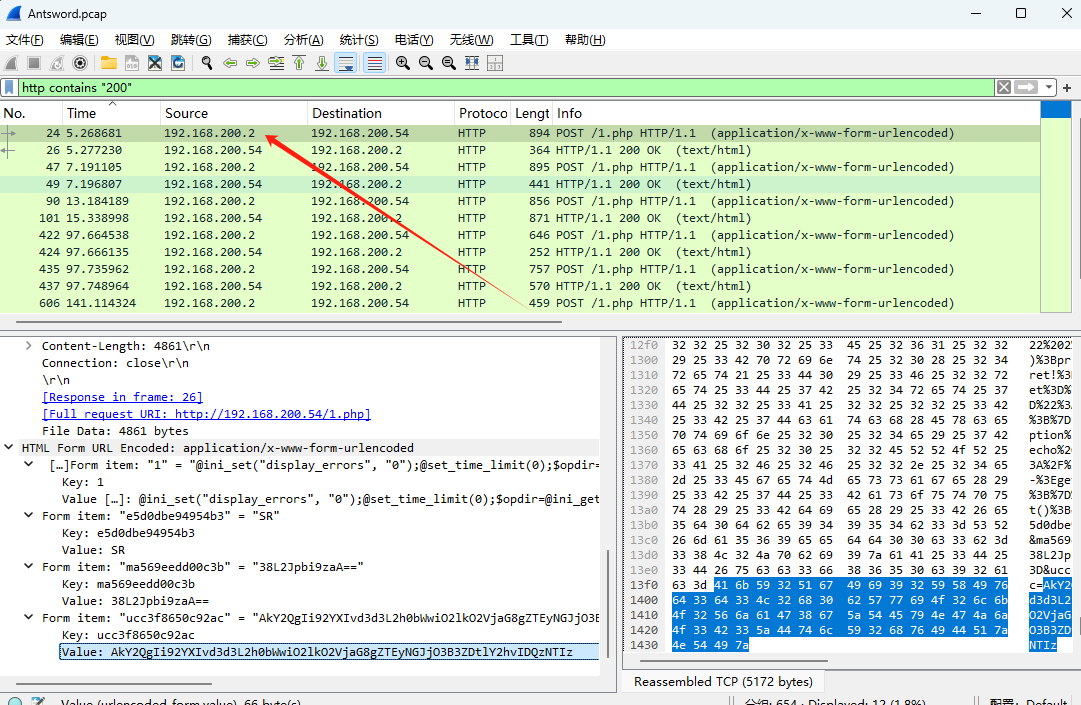Collapse HTML Form URL Encoded section
1081x705 pixels.
9,448
